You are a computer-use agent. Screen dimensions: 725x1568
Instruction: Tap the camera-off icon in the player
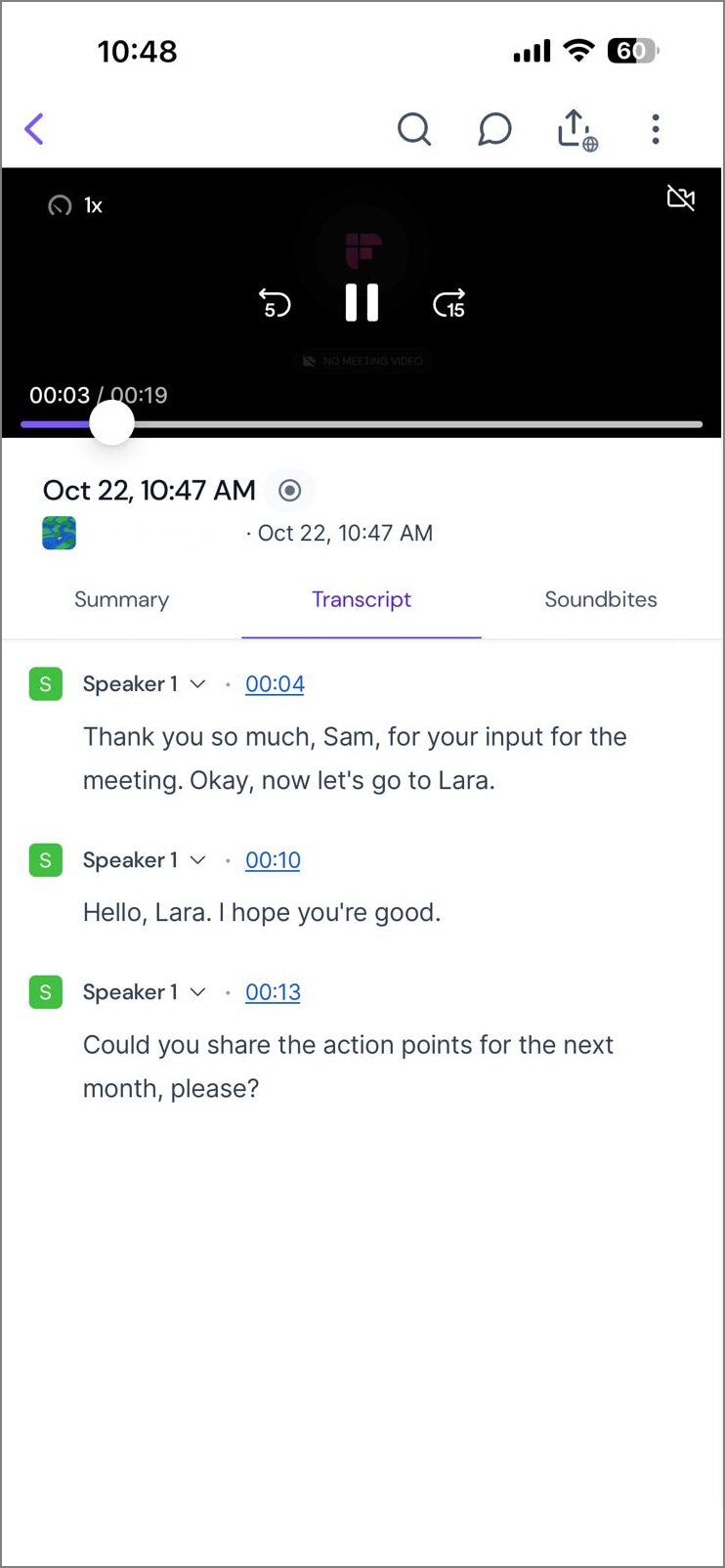click(680, 197)
